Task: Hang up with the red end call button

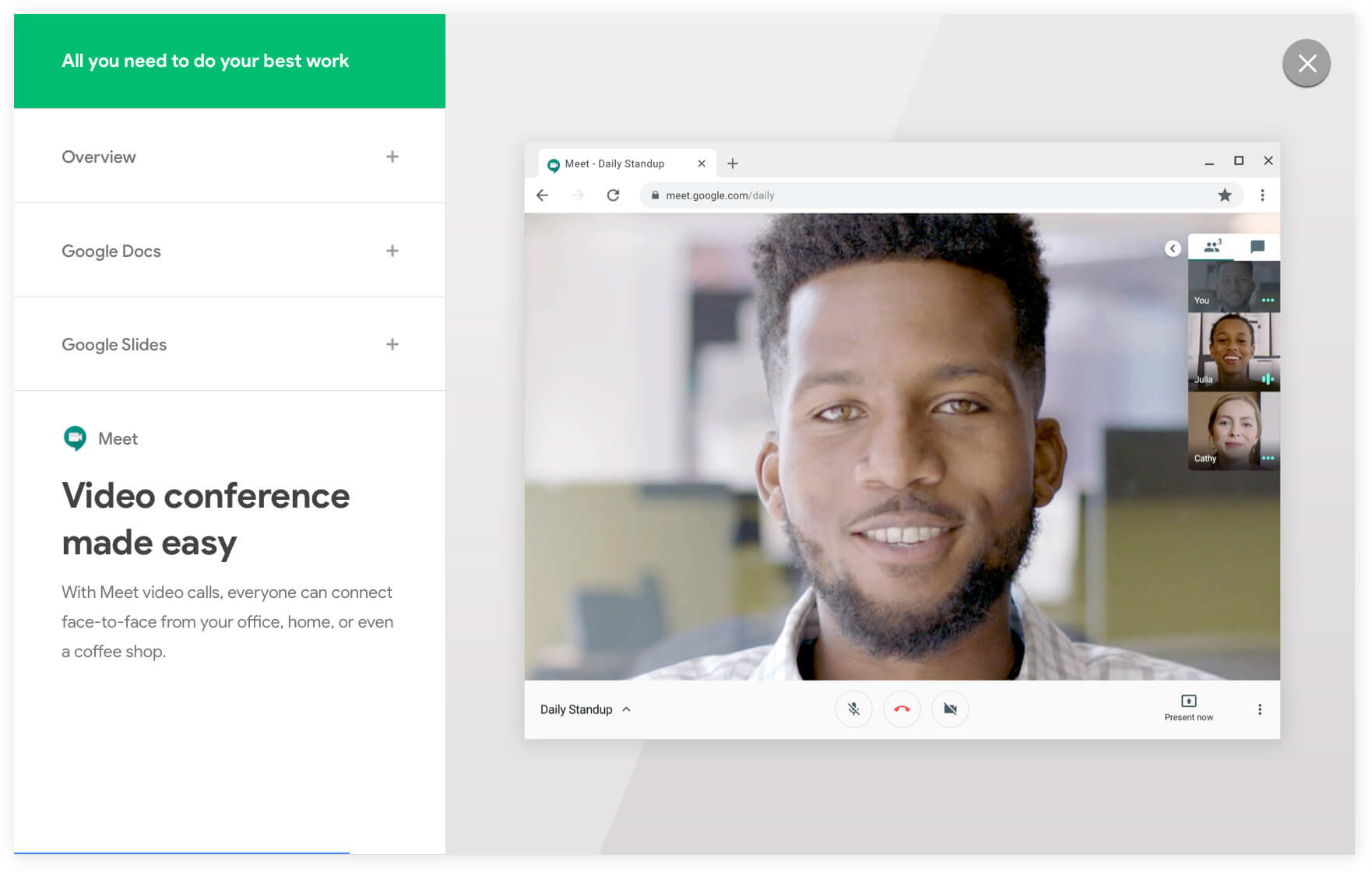Action: (902, 709)
